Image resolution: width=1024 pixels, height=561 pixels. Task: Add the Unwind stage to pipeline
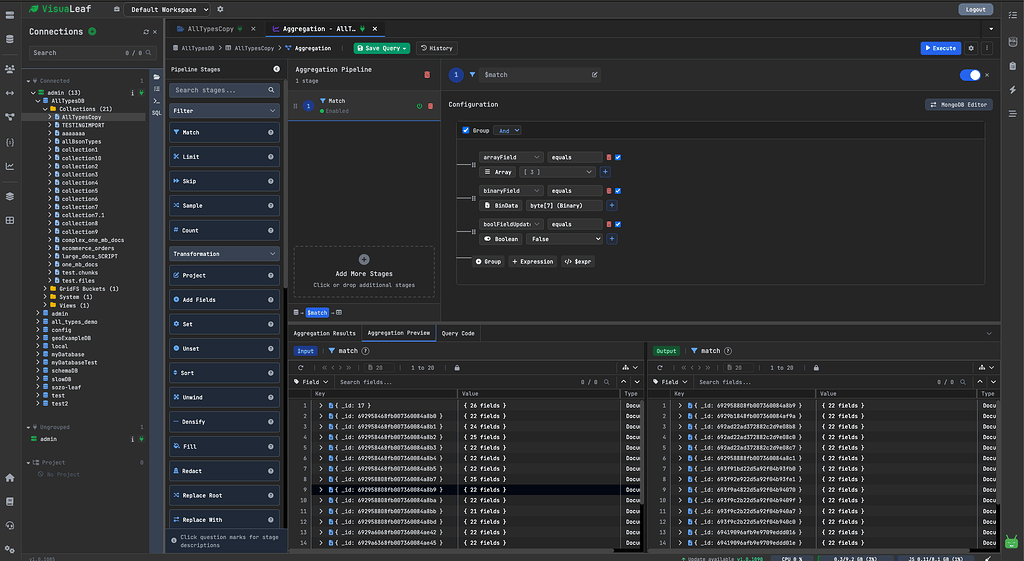[224, 397]
